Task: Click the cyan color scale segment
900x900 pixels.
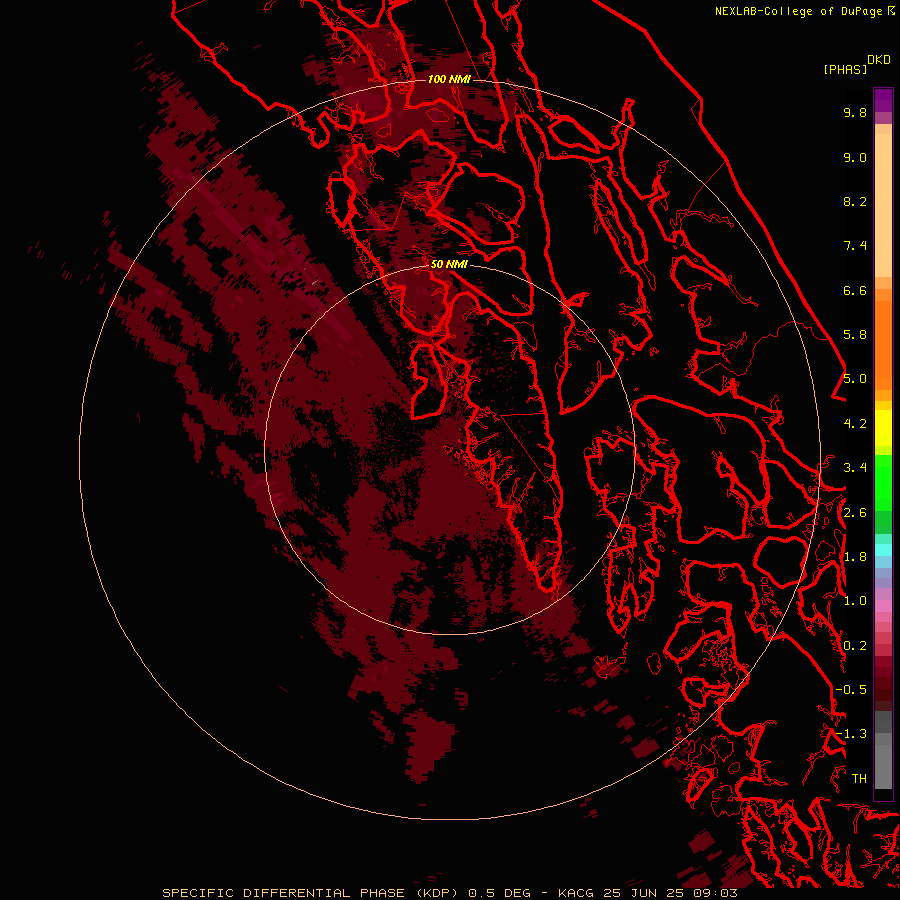Action: click(x=883, y=550)
